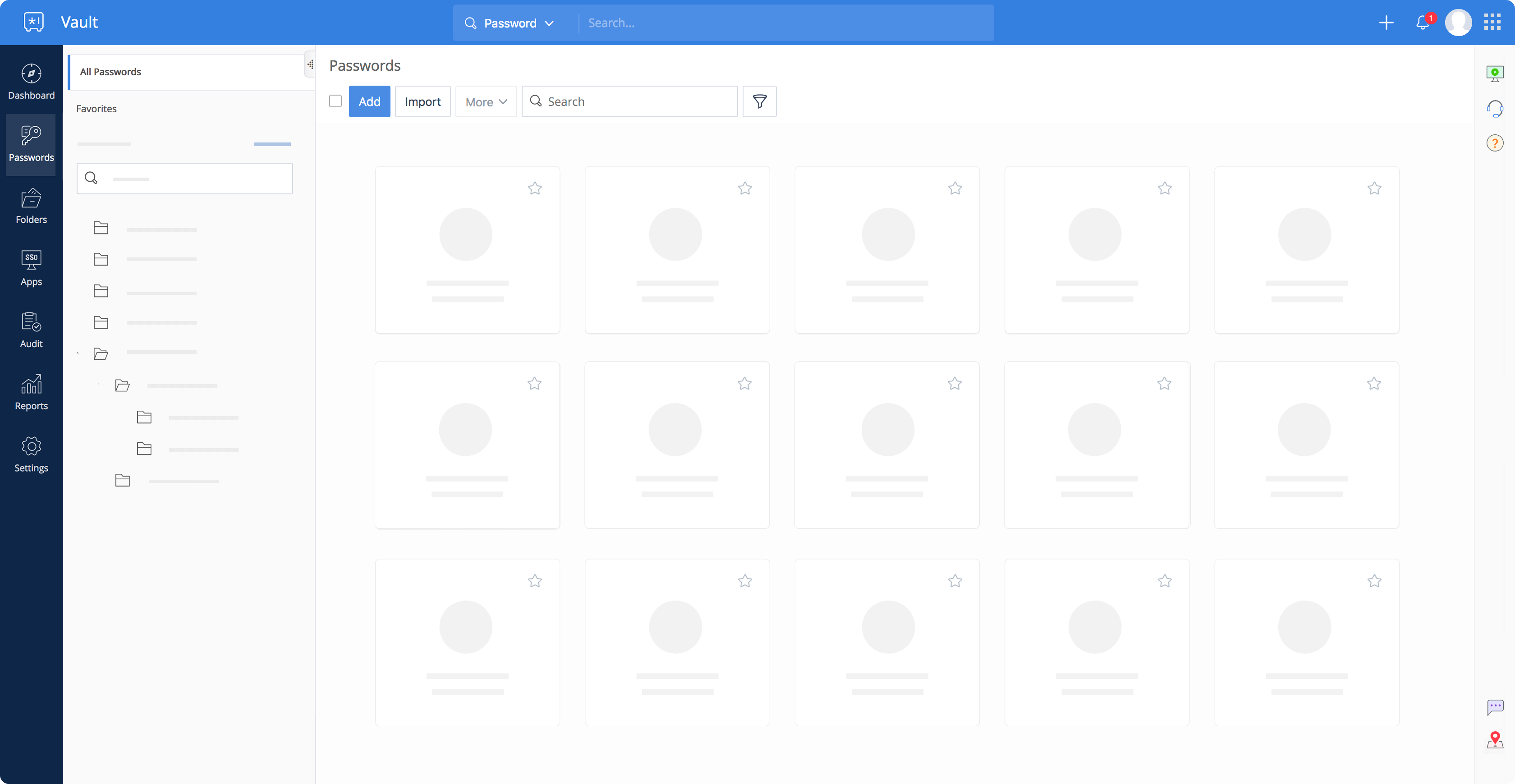Image resolution: width=1515 pixels, height=784 pixels.
Task: Open SSO Apps section
Action: (31, 268)
